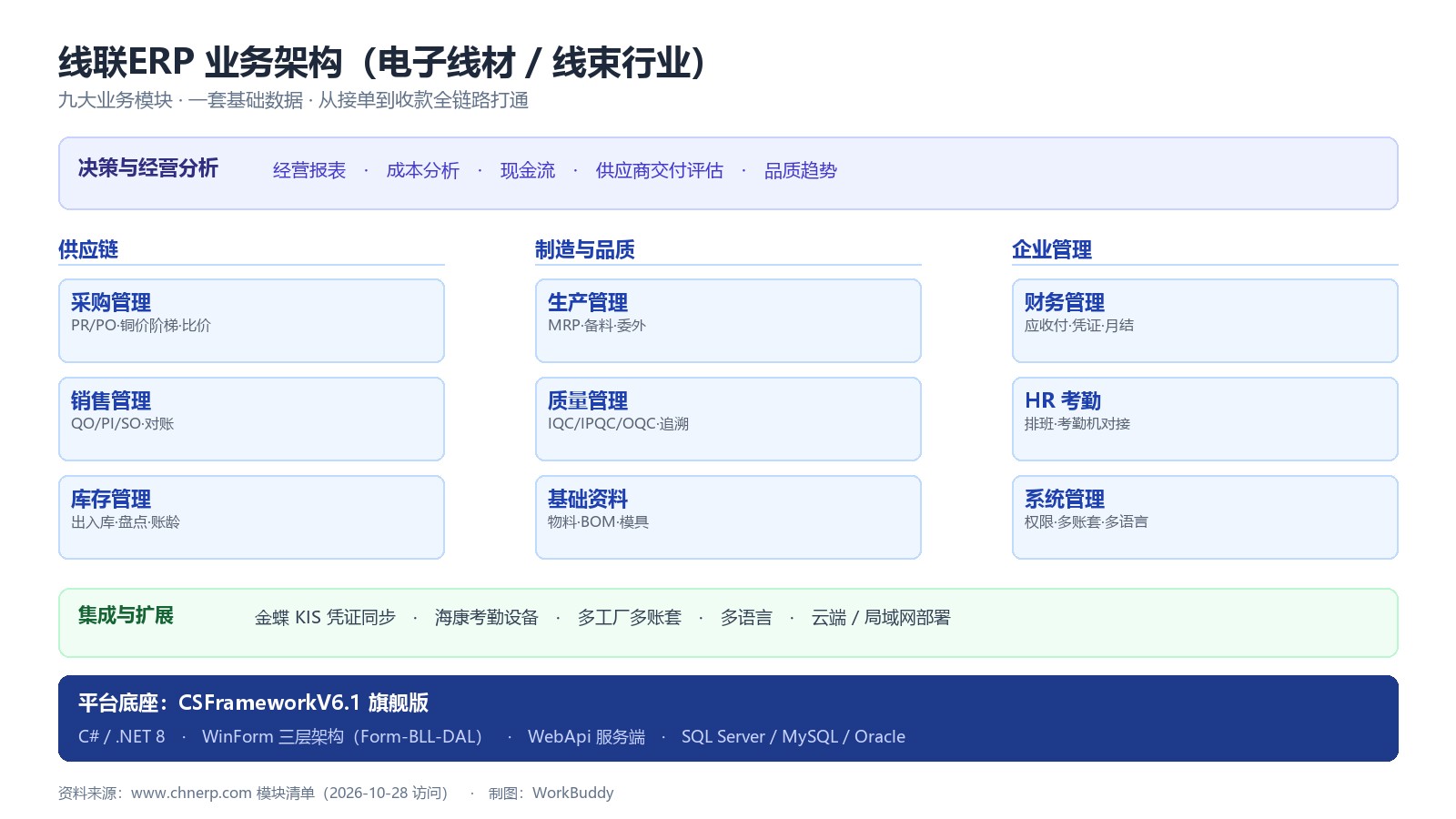Open the 系统管理 module title
Image resolution: width=1456 pixels, height=819 pixels.
1065,499
